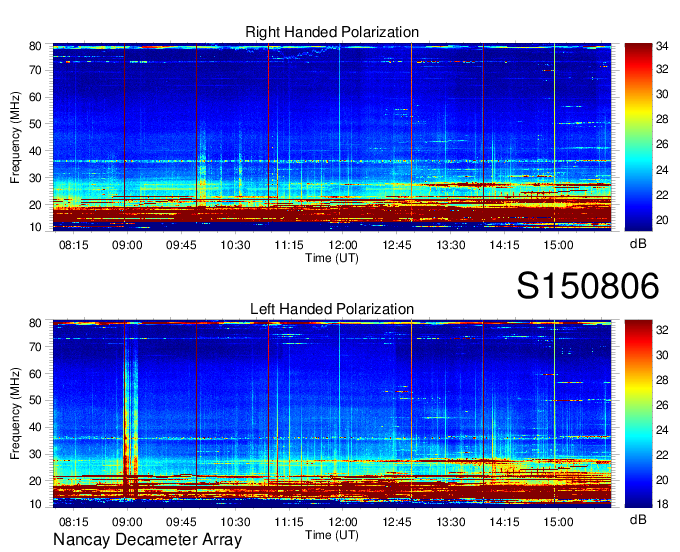The image size is (680, 552).
Task: Click the 20 MHz tick of Right Handed plot
Action: pos(35,205)
